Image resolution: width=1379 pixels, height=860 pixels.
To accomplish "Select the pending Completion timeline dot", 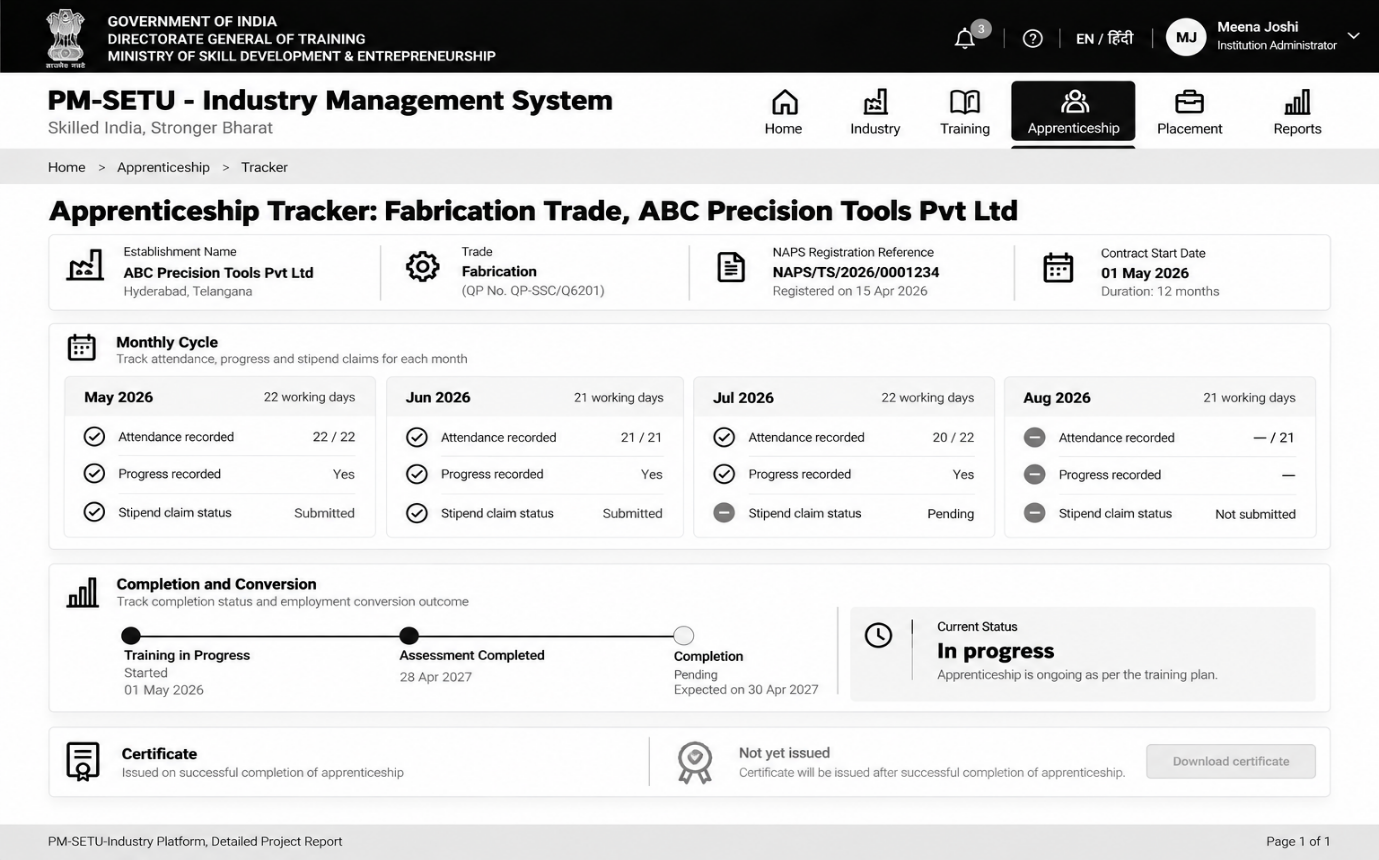I will tap(684, 636).
